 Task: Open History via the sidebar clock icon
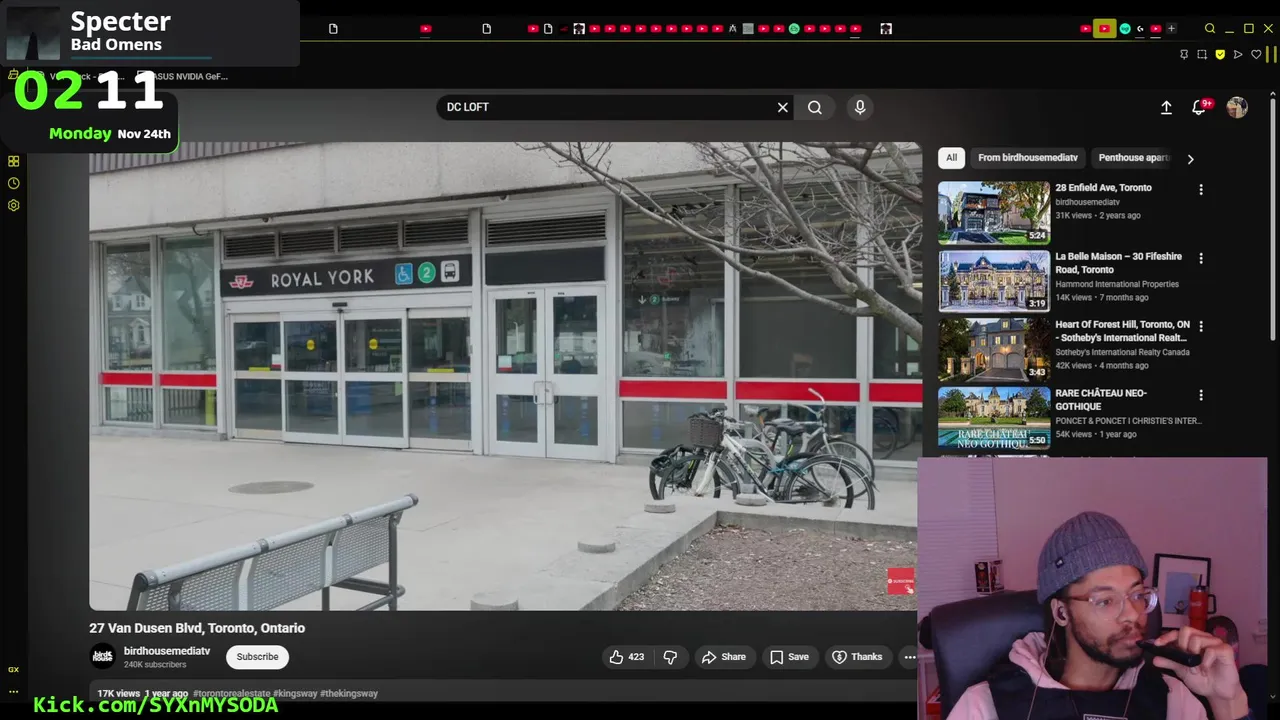tap(14, 183)
